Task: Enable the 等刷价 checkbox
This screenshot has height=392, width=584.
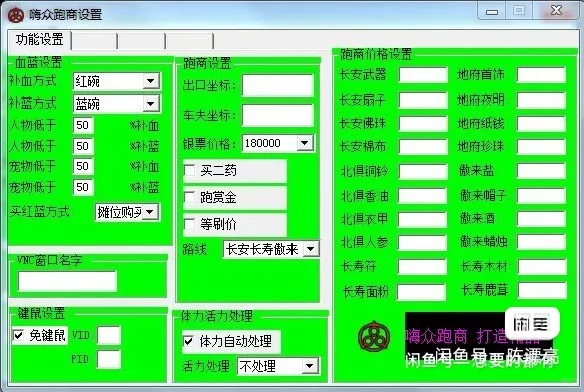Action: tap(190, 224)
